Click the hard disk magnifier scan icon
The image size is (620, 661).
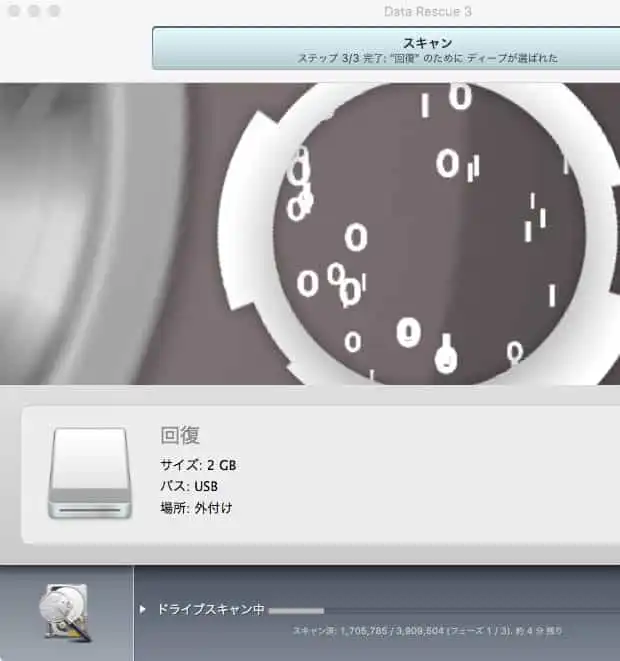pos(65,613)
